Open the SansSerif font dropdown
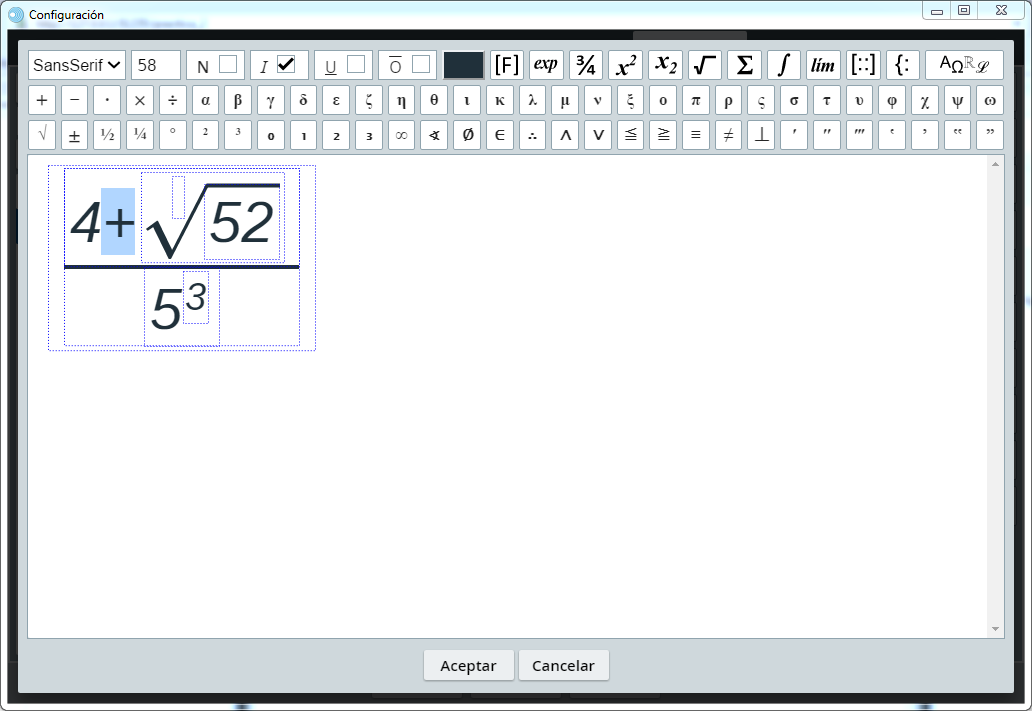The height and width of the screenshot is (711, 1032). [77, 65]
